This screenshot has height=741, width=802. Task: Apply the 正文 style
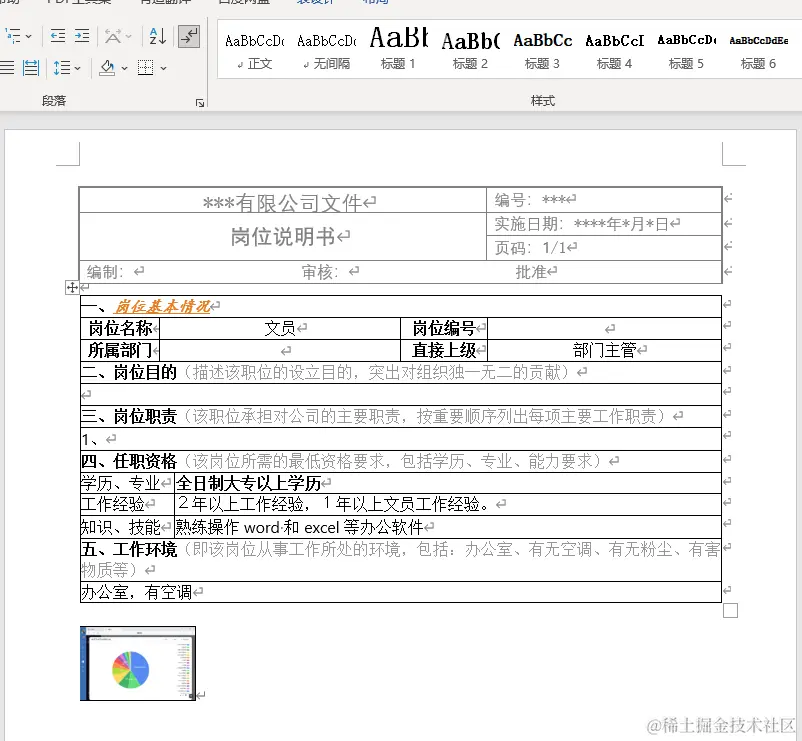coord(254,50)
